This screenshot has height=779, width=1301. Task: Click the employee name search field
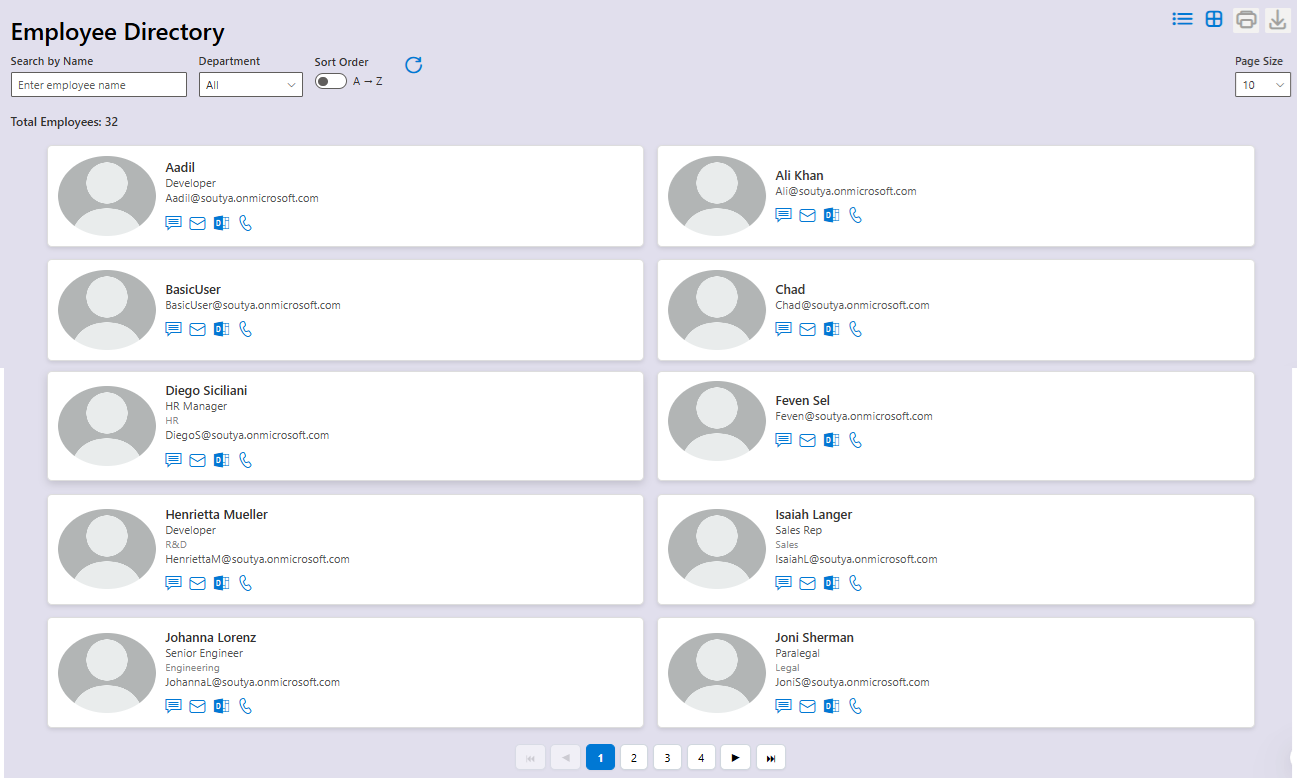(98, 84)
